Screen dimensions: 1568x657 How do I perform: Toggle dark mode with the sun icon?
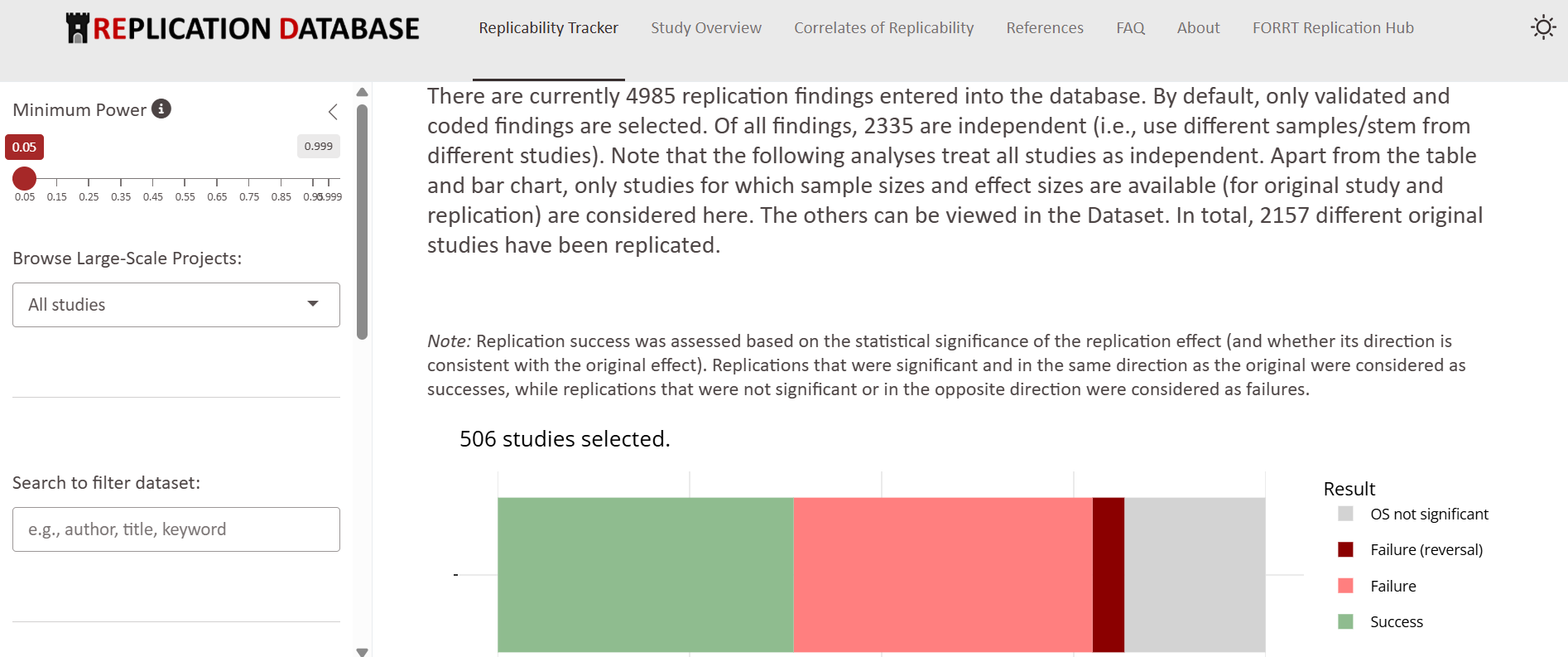[x=1543, y=27]
